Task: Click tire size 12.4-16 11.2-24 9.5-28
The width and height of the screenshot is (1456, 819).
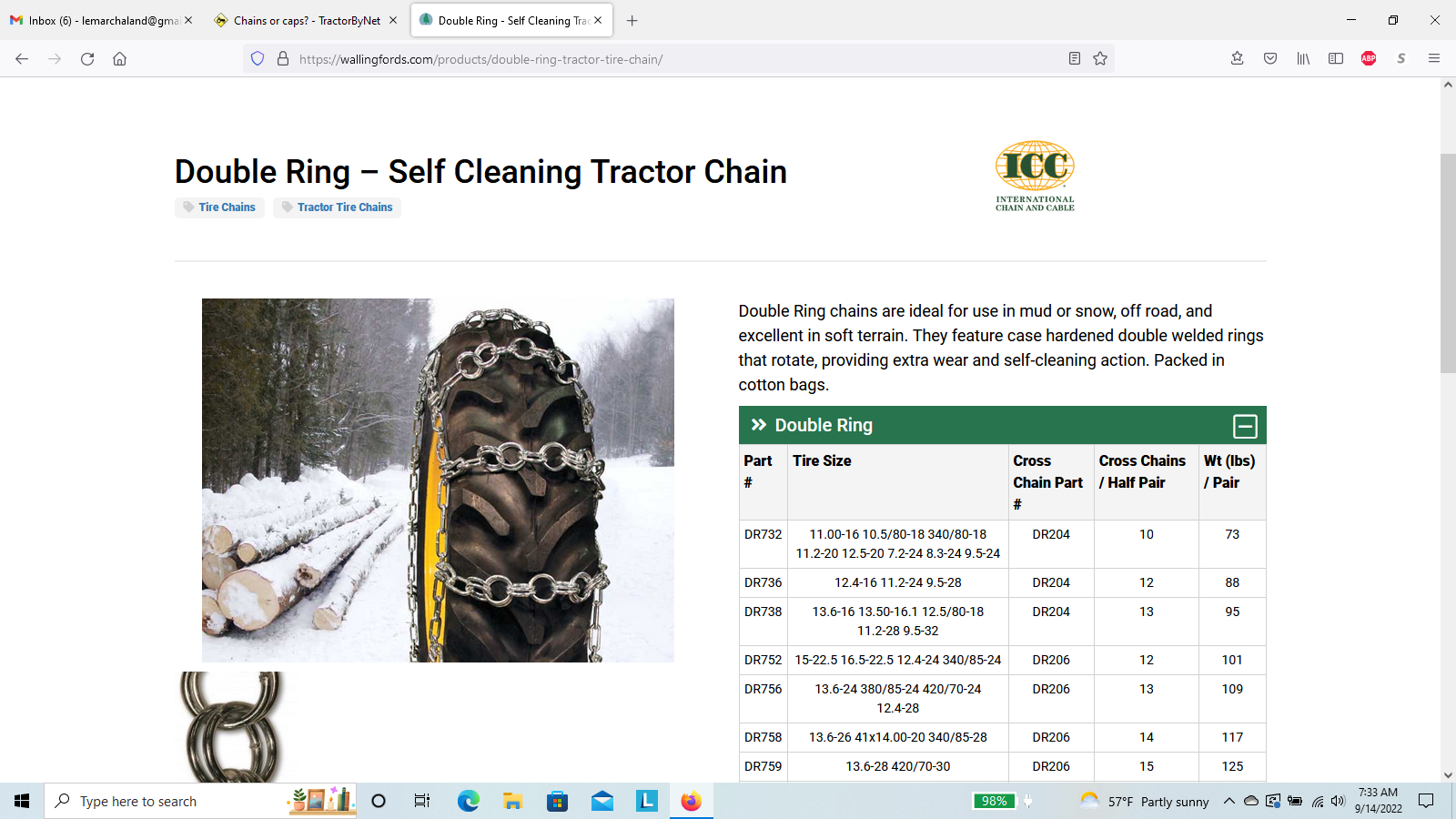Action: point(898,582)
